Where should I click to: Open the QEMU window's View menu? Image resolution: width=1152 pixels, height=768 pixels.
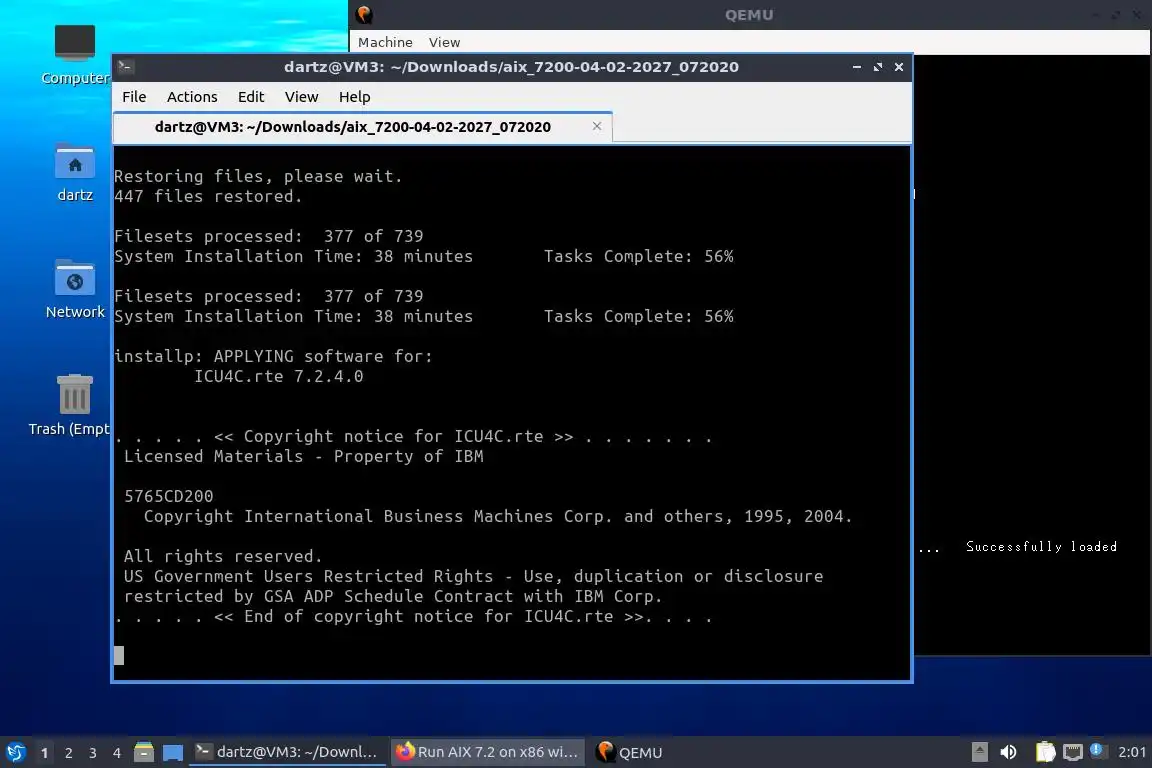[x=444, y=43]
